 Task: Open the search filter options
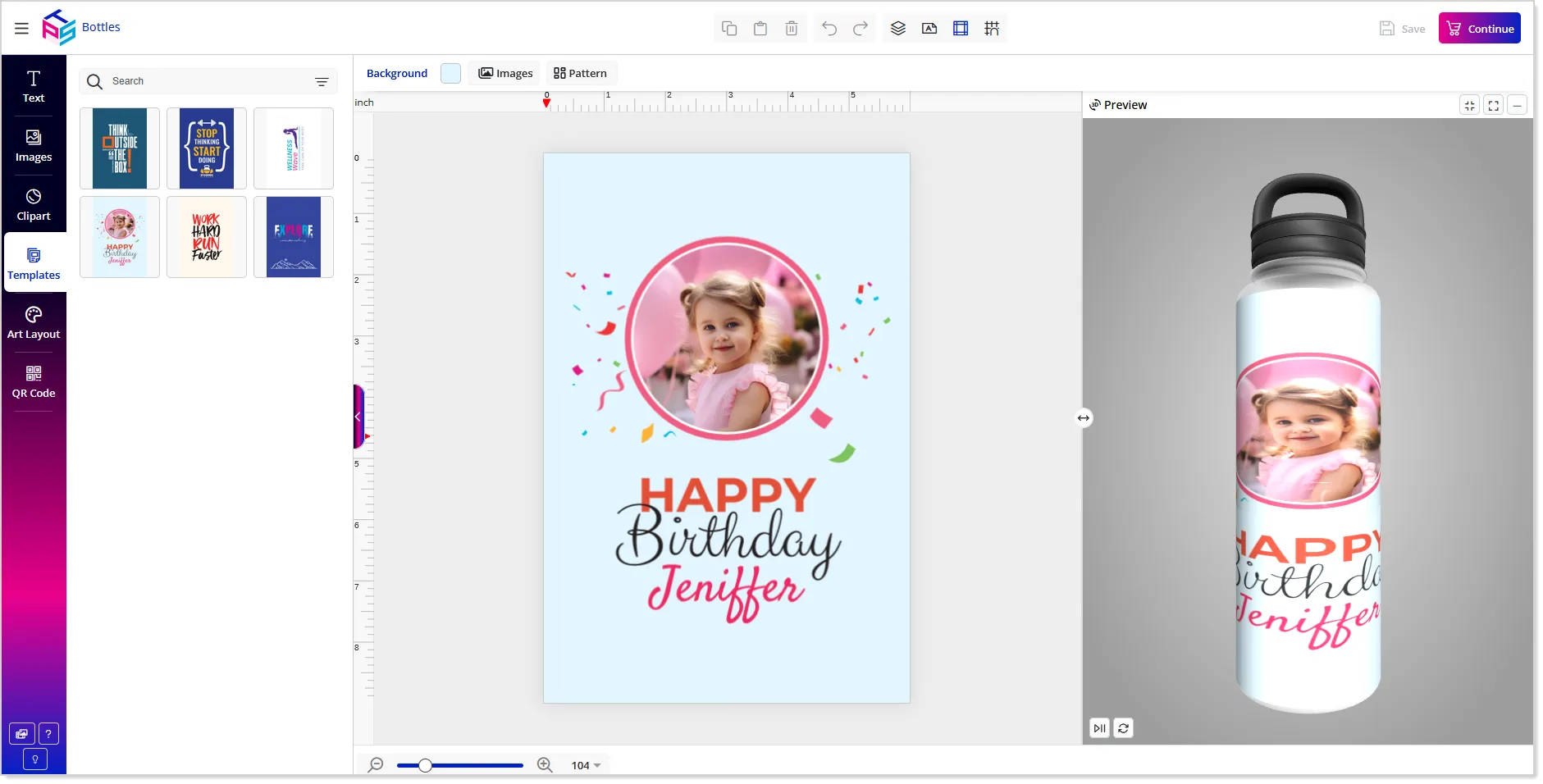tap(322, 81)
